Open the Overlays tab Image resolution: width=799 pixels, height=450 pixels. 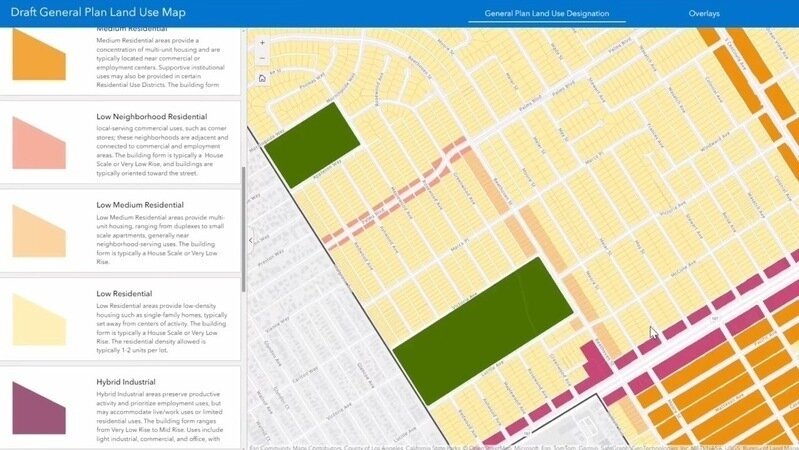click(x=704, y=14)
